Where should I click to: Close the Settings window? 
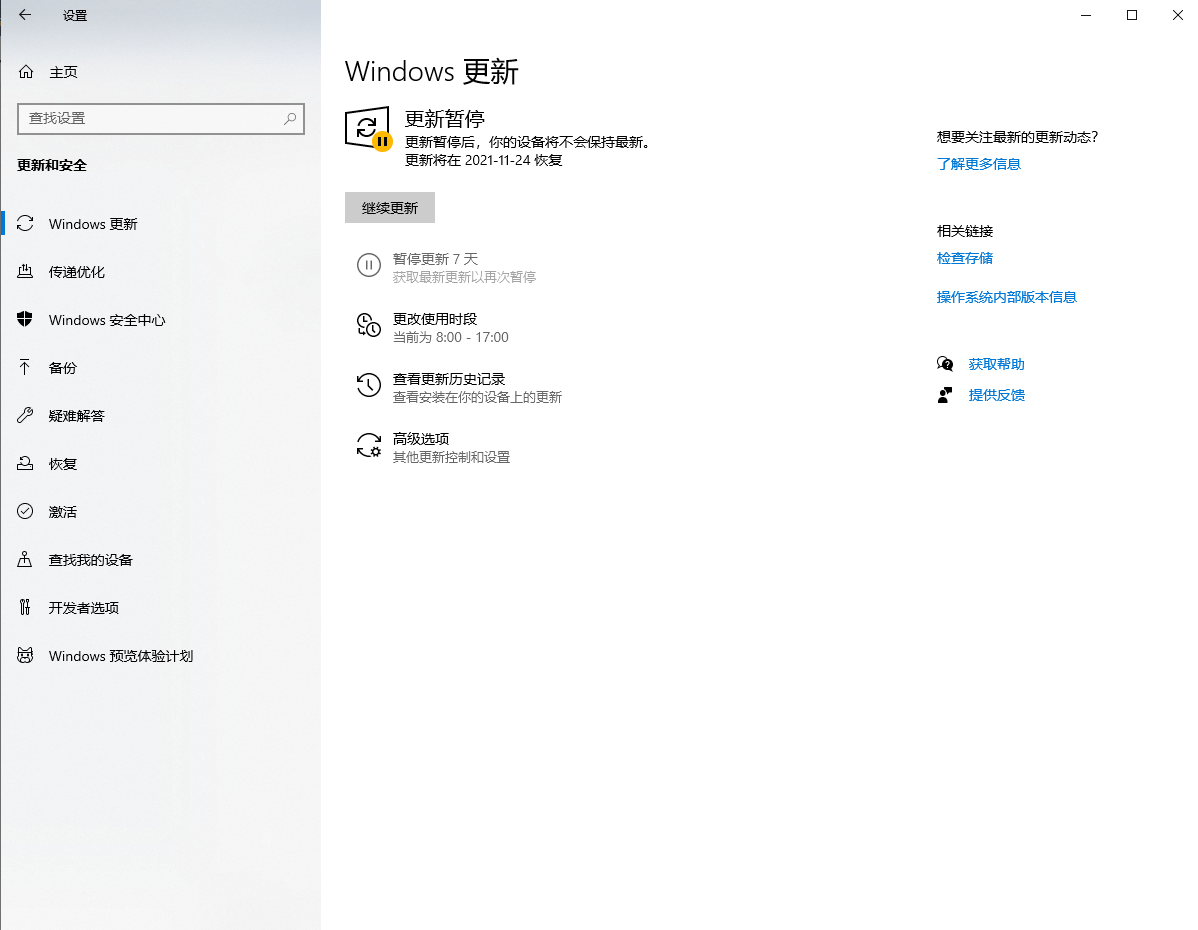click(1177, 15)
